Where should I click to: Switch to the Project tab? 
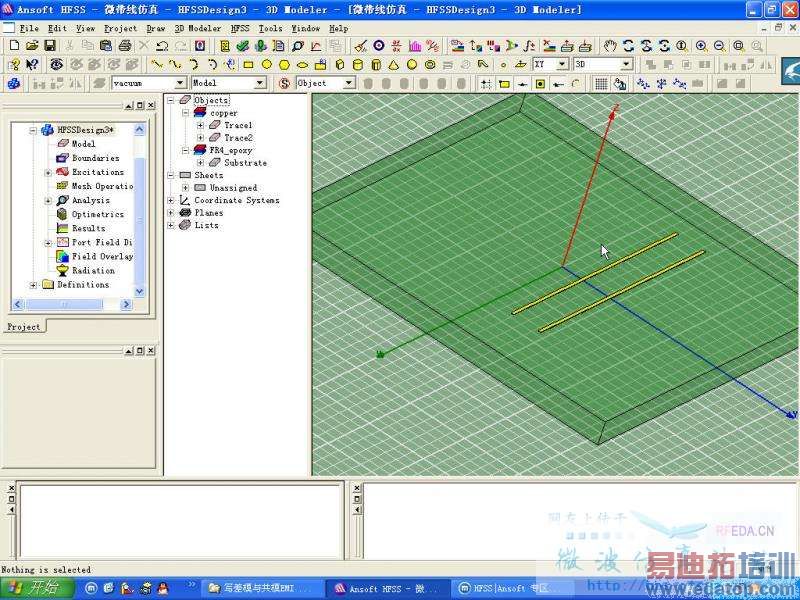tap(23, 327)
